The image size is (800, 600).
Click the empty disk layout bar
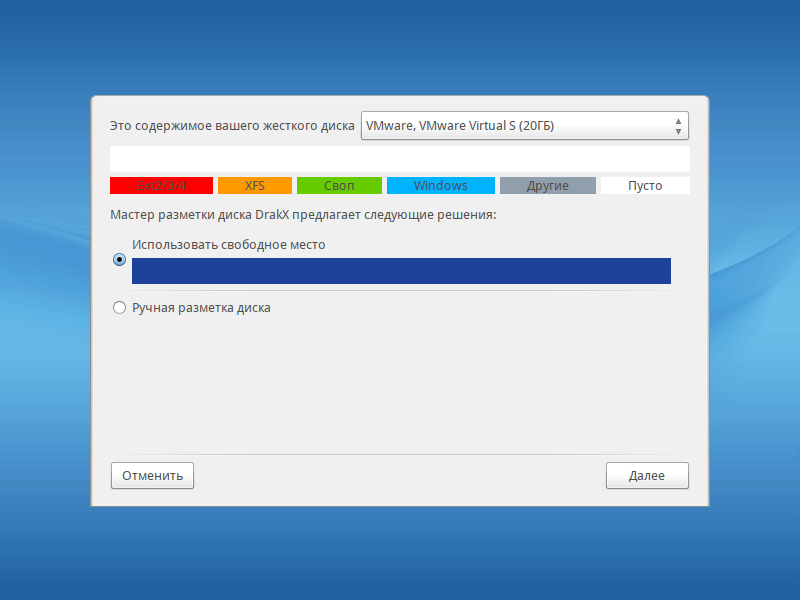click(x=400, y=157)
